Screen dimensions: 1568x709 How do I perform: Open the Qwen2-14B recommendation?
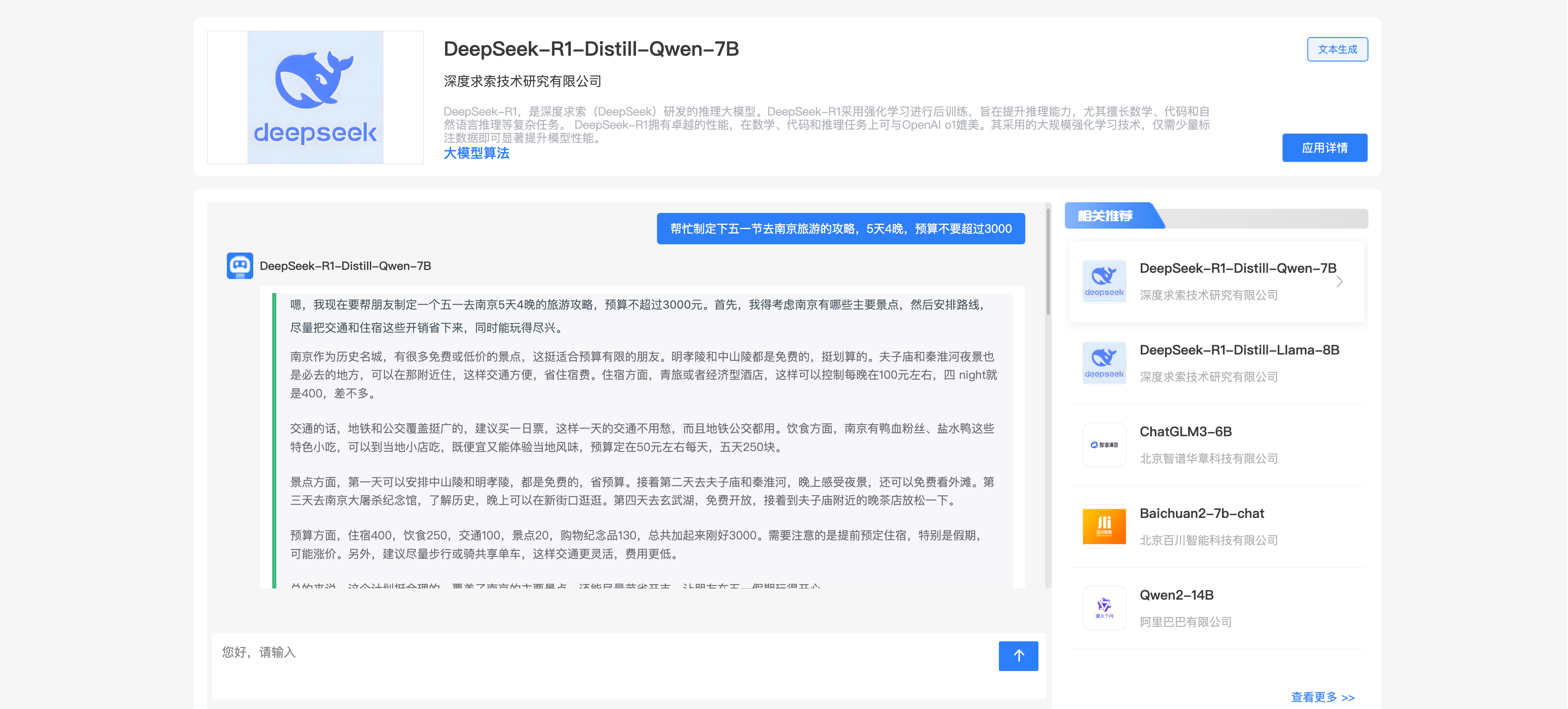(1216, 608)
